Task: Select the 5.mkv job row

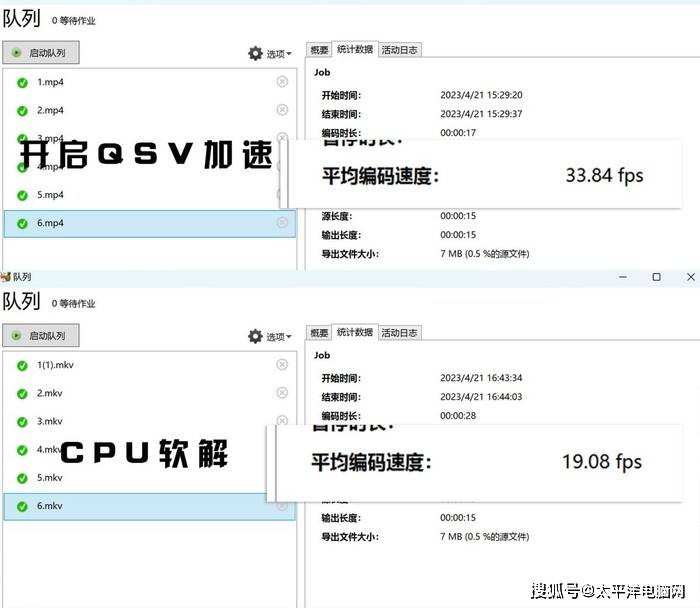Action: click(150, 478)
